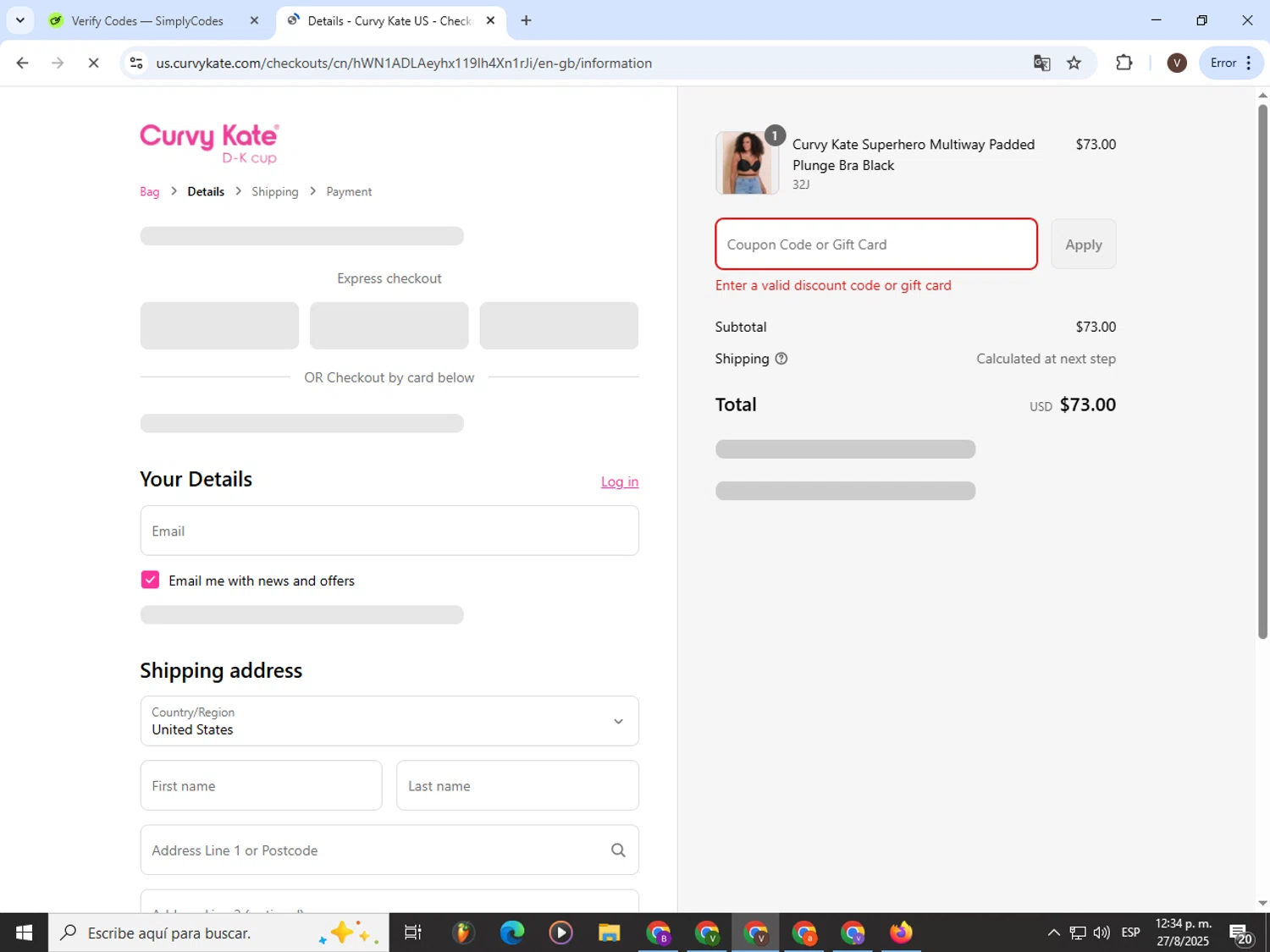Click the Shipping help question icon

point(781,359)
